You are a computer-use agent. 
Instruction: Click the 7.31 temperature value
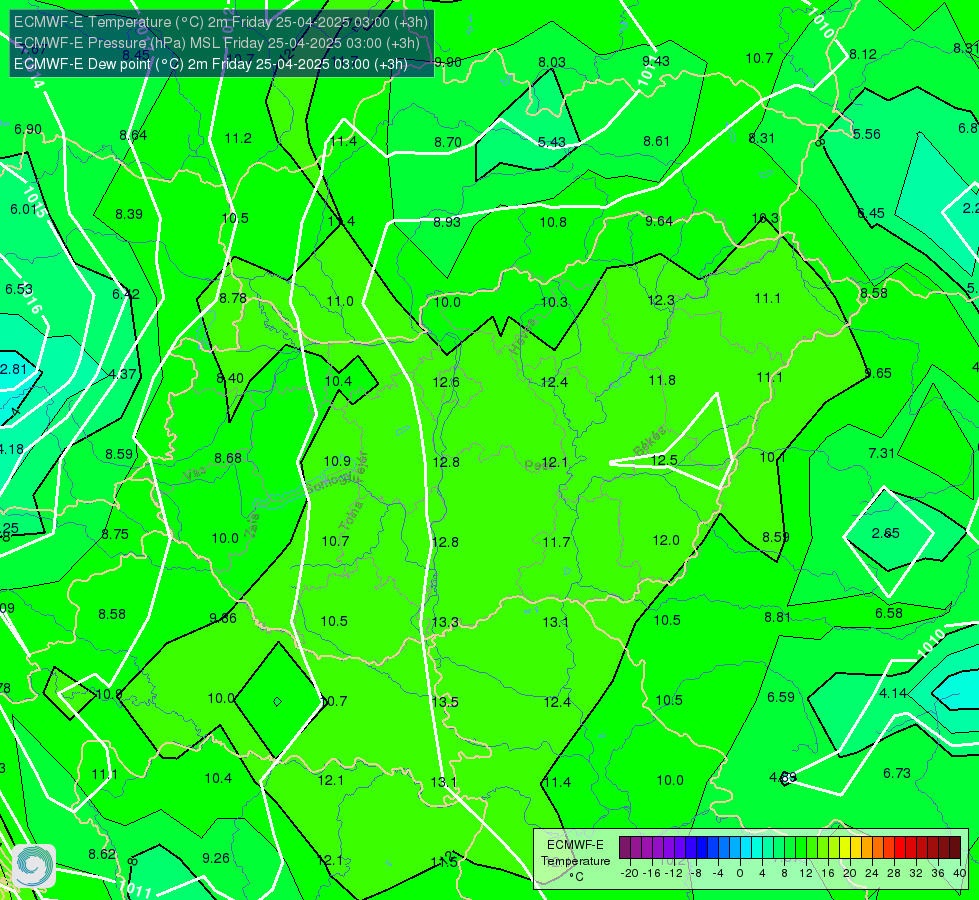(x=882, y=453)
